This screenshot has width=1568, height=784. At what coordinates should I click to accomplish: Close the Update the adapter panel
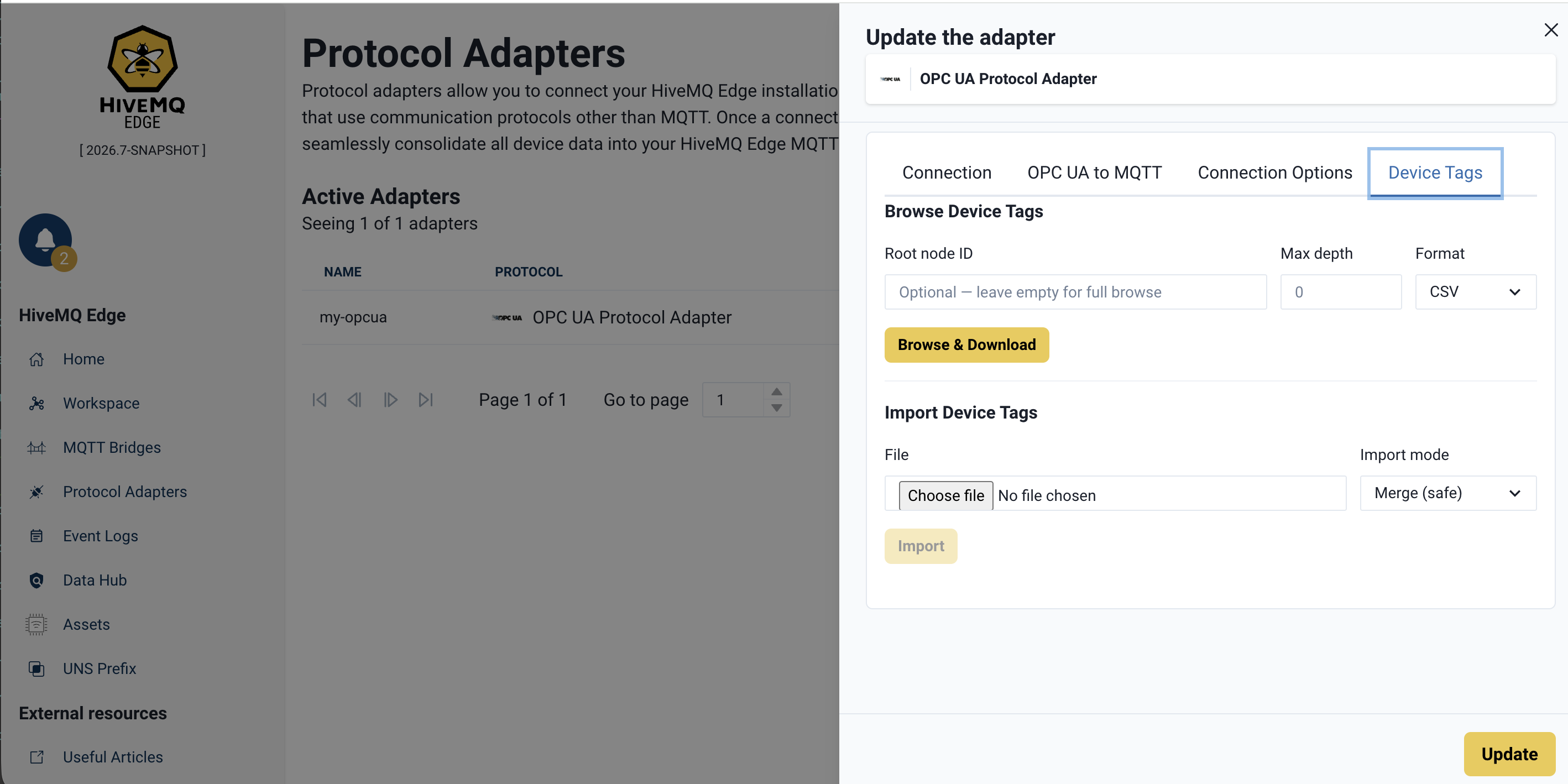click(x=1550, y=30)
